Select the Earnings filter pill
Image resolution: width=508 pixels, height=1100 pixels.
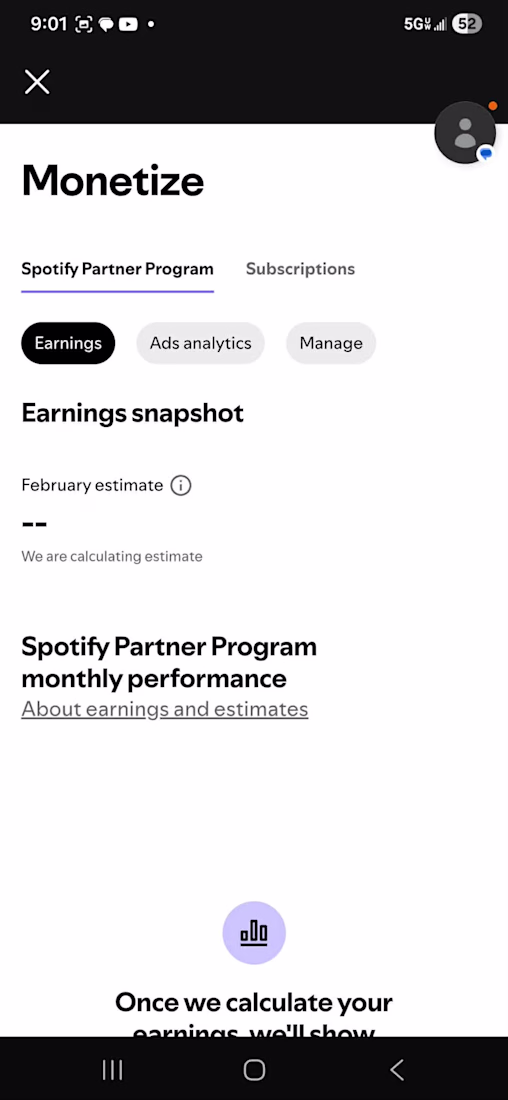coord(68,343)
